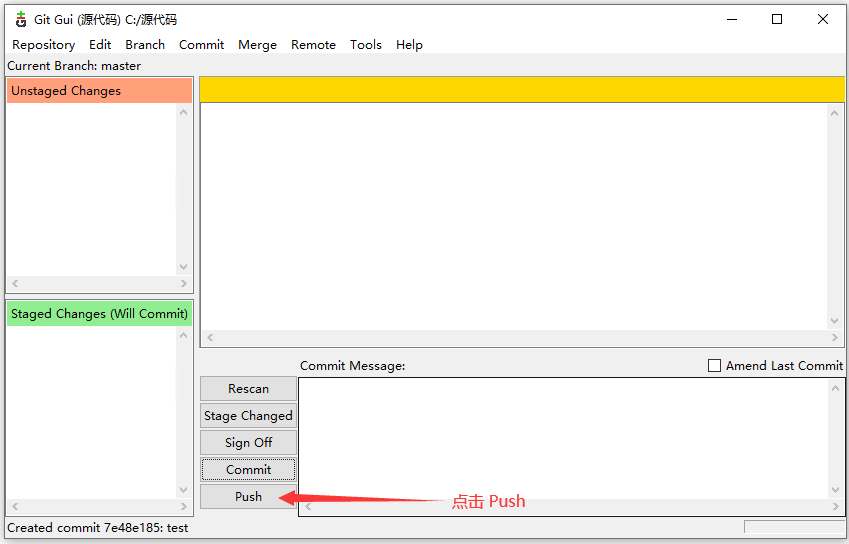Click right arrow of Unstaged Changes horizontal scrollbar
Viewport: 849px width, 544px height.
coord(184,284)
